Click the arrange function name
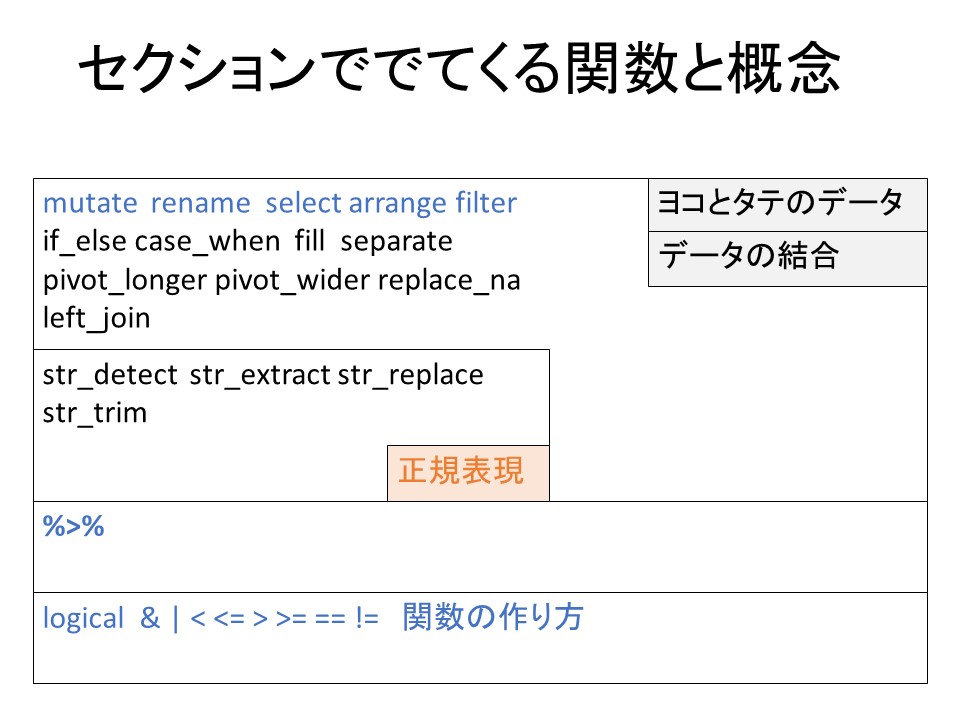960x720 pixels. click(397, 204)
